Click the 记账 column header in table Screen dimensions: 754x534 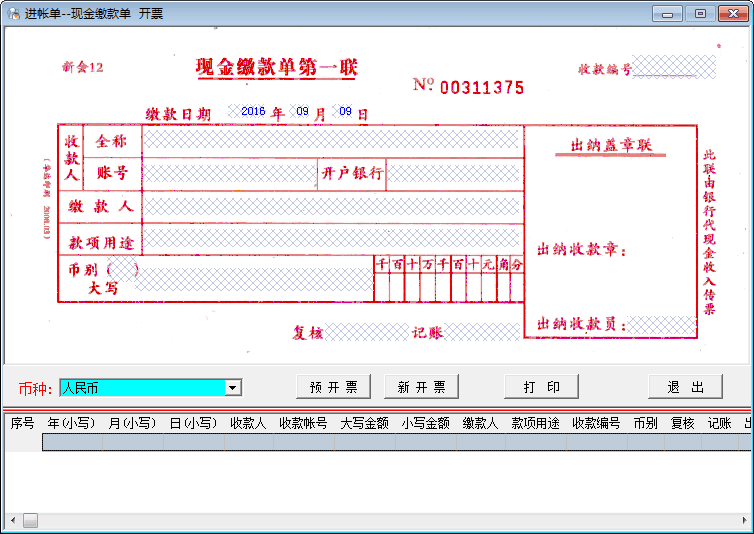tap(720, 423)
